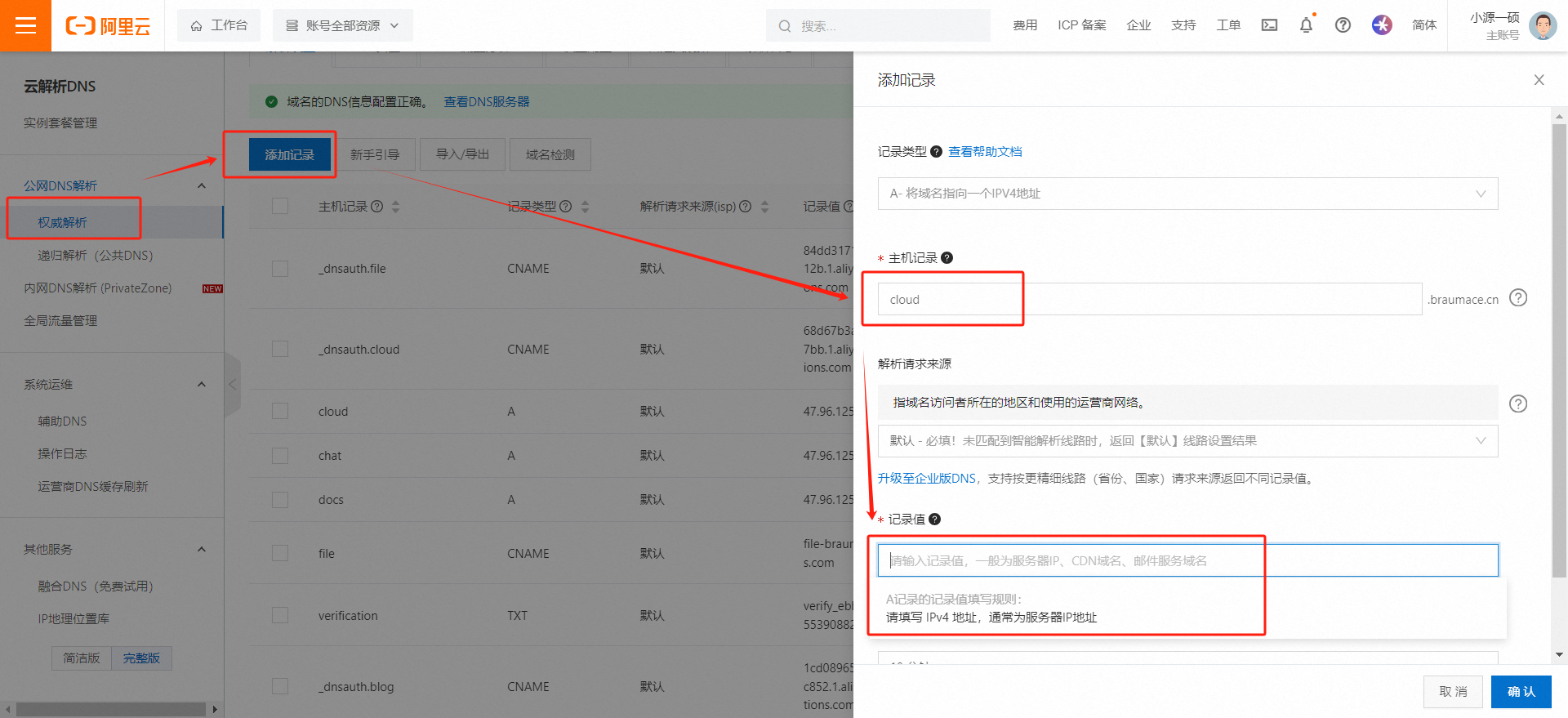Focus the 记录值 input field

tap(1187, 560)
